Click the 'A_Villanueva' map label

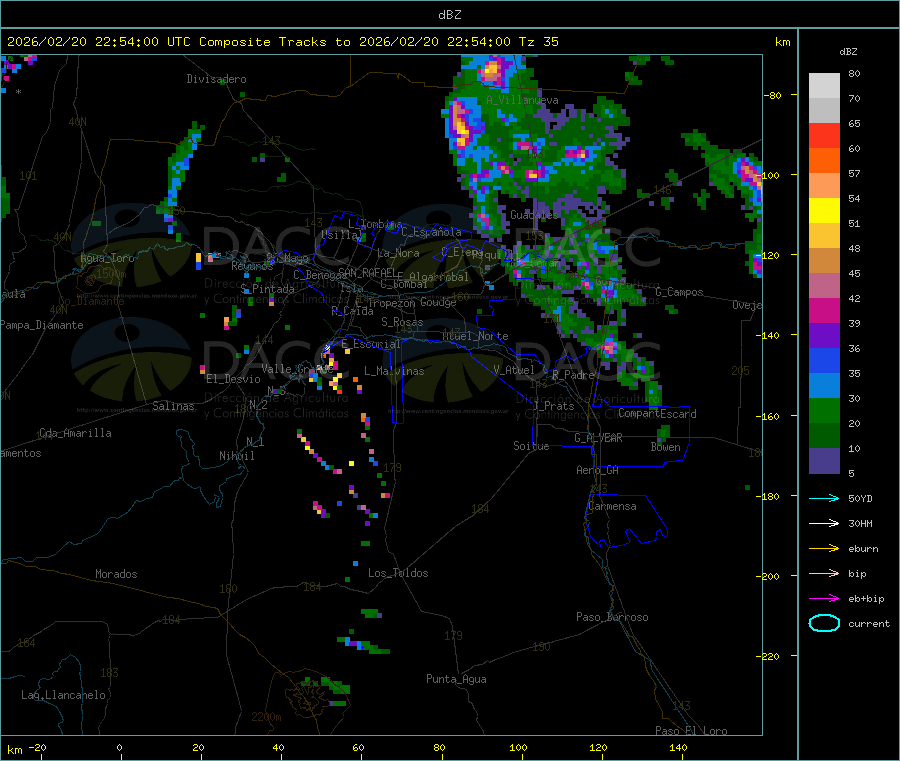tap(522, 100)
